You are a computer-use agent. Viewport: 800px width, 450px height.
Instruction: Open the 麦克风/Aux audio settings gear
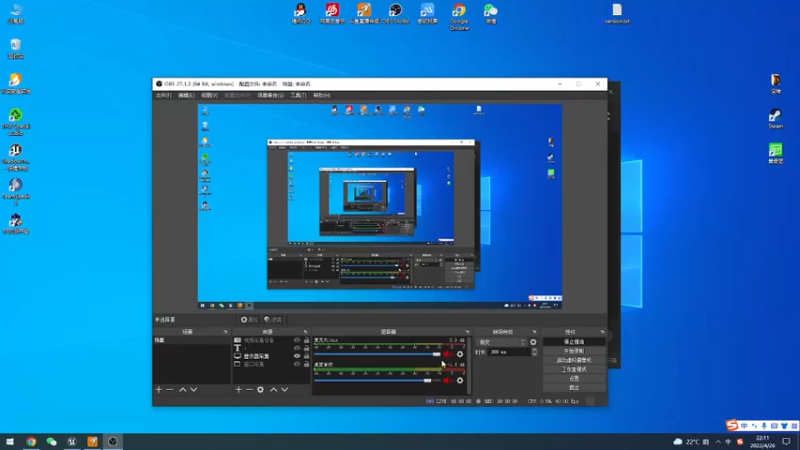coord(460,354)
